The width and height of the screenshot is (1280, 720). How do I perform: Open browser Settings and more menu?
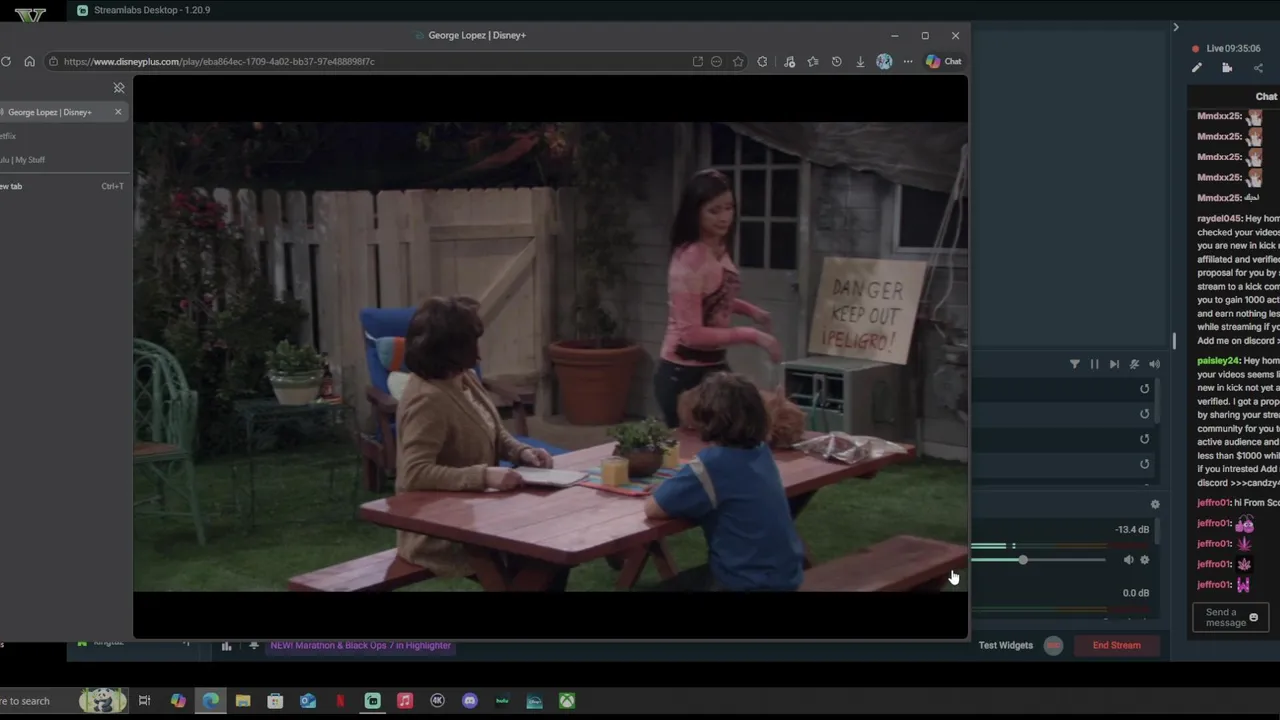(x=908, y=61)
